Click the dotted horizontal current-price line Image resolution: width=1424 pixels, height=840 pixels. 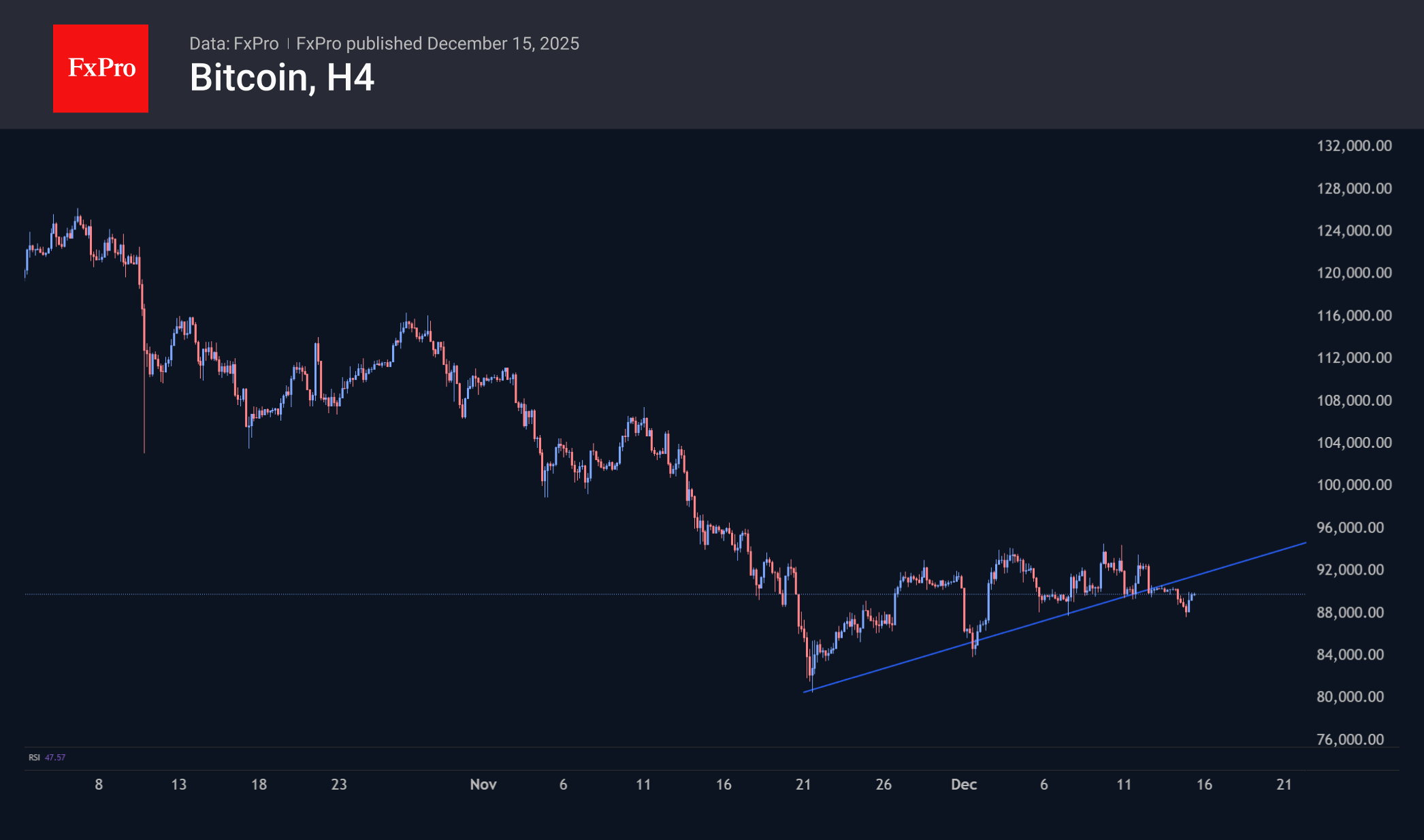pyautogui.click(x=408, y=594)
